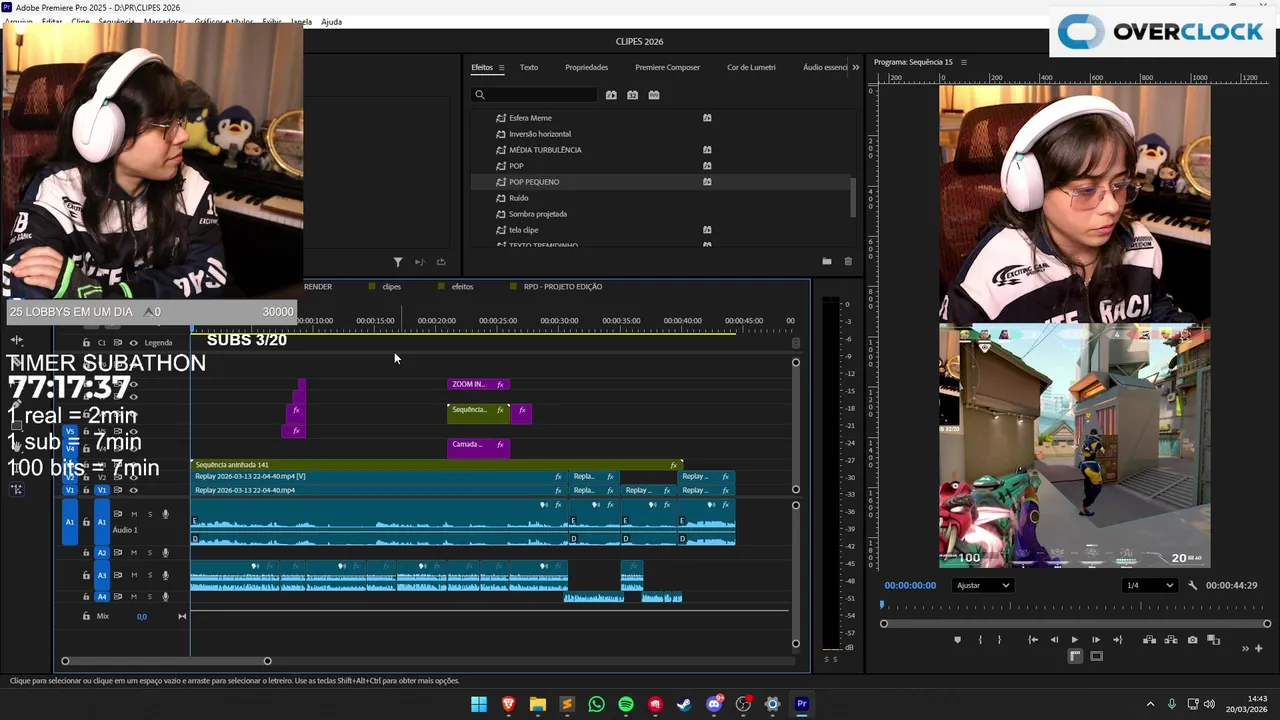Filter by accelerated effects icon

coord(611,95)
